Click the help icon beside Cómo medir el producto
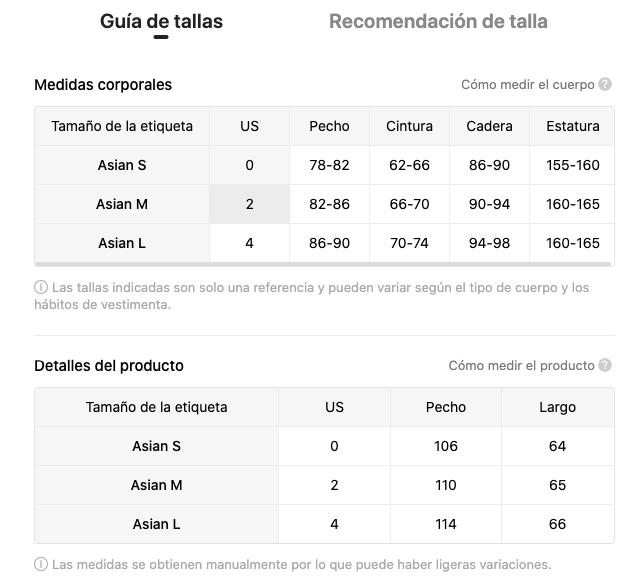Image resolution: width=621 pixels, height=585 pixels. 605,366
